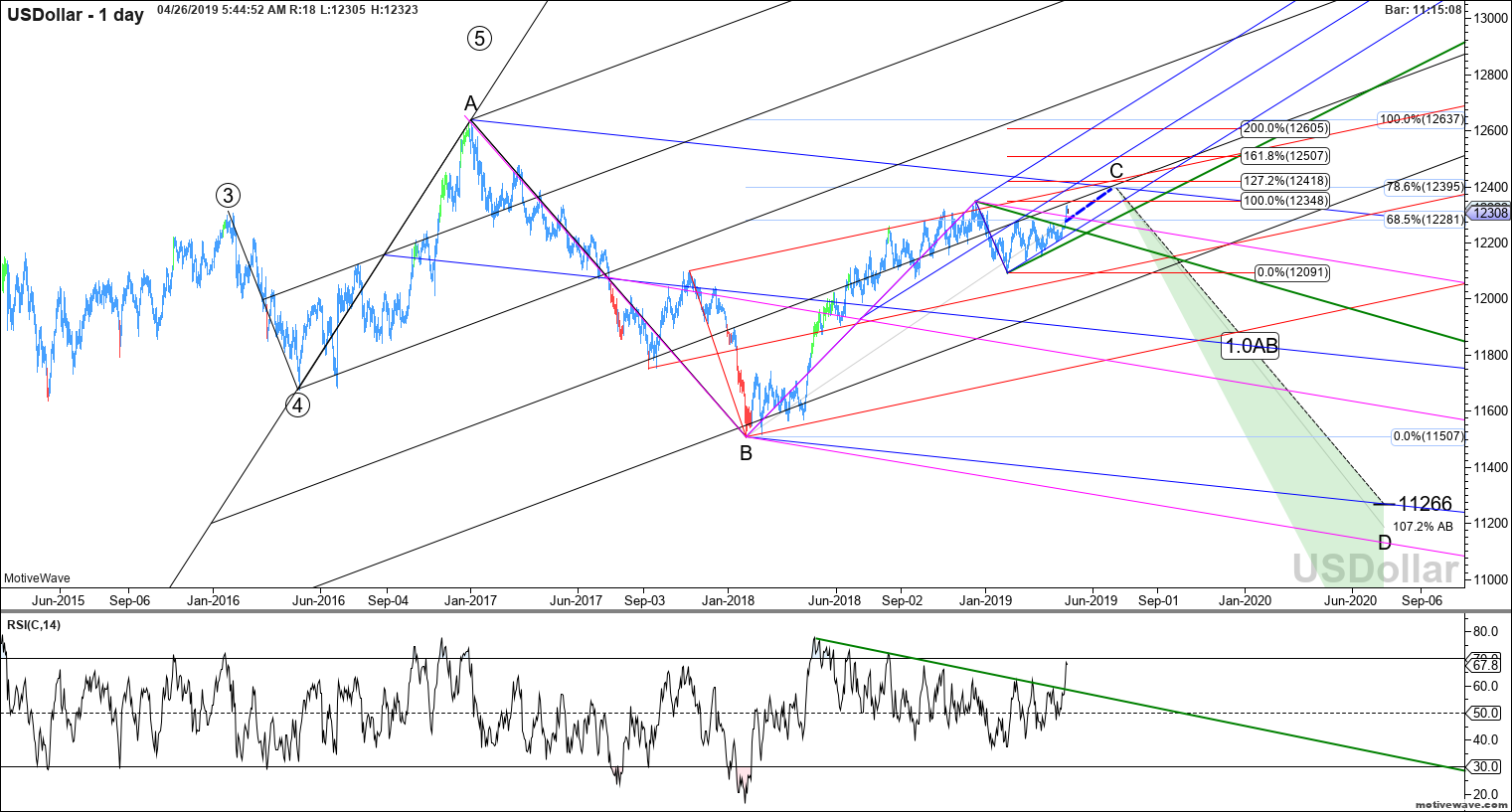Select the circled 4 wave label
Screen dimensions: 1512x812
297,405
